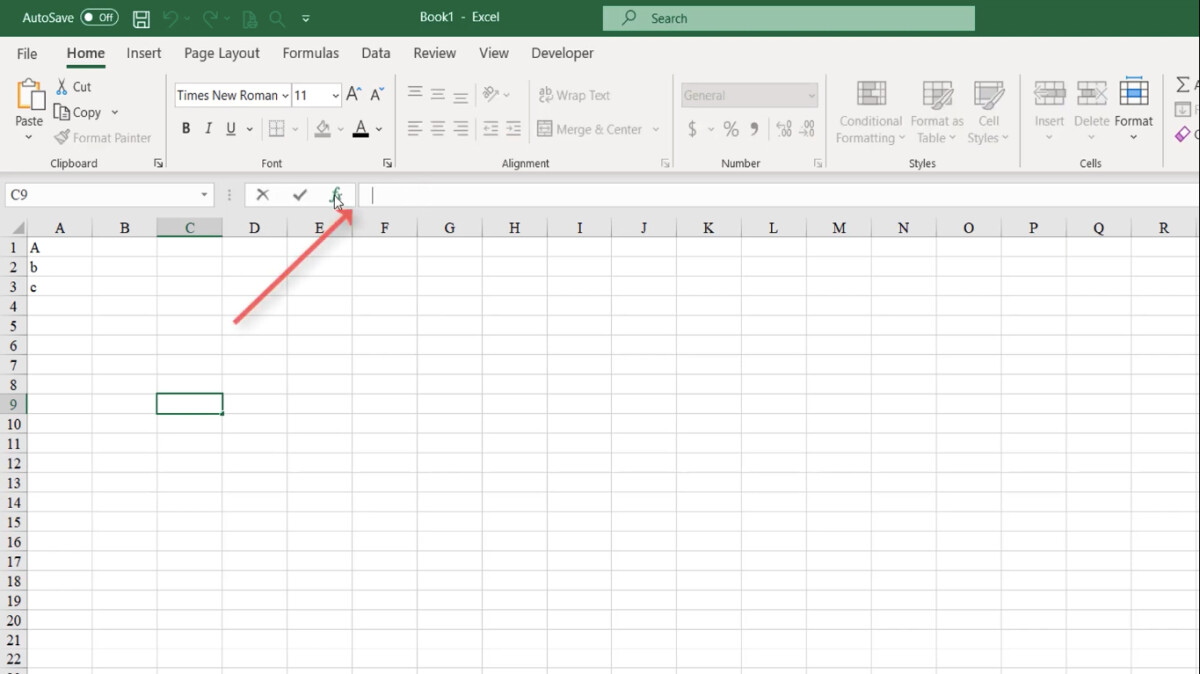Confirm formula entry with the checkmark
This screenshot has height=674, width=1200.
(299, 194)
